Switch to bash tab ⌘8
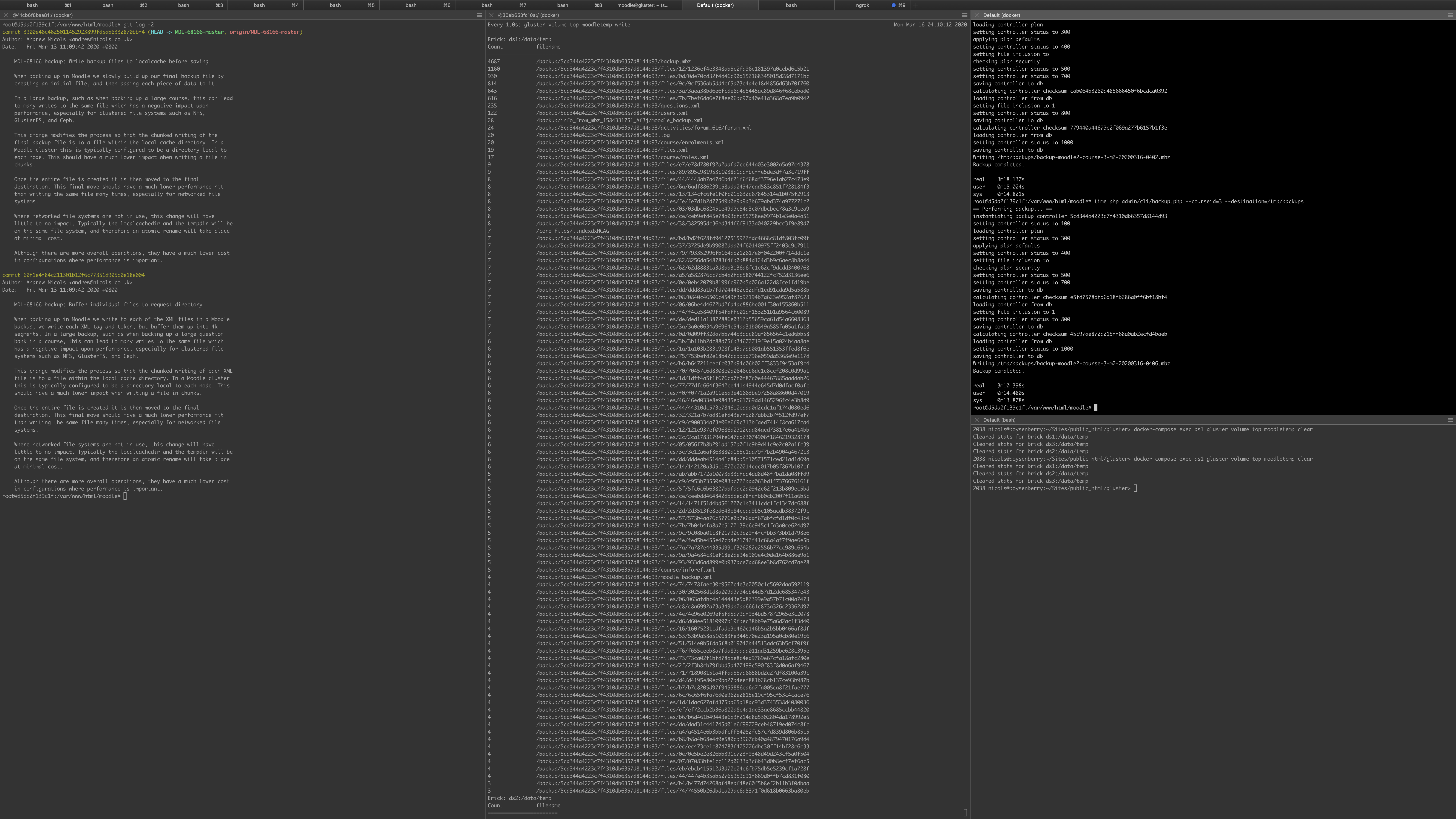 coord(568,5)
